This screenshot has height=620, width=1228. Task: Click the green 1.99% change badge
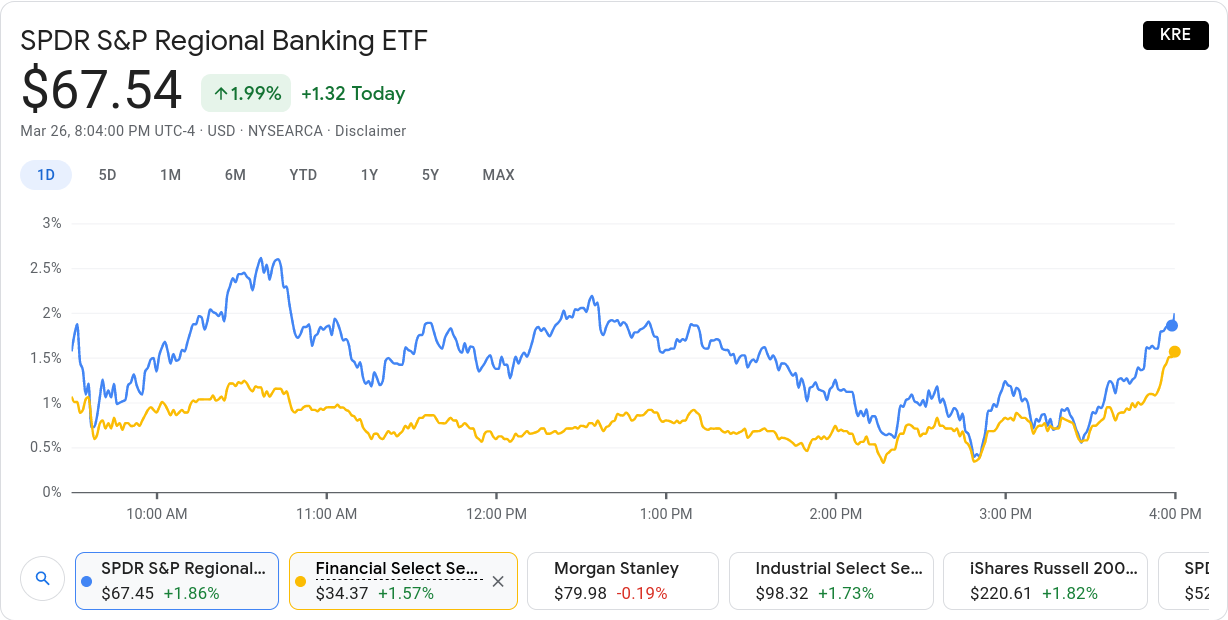[x=246, y=93]
